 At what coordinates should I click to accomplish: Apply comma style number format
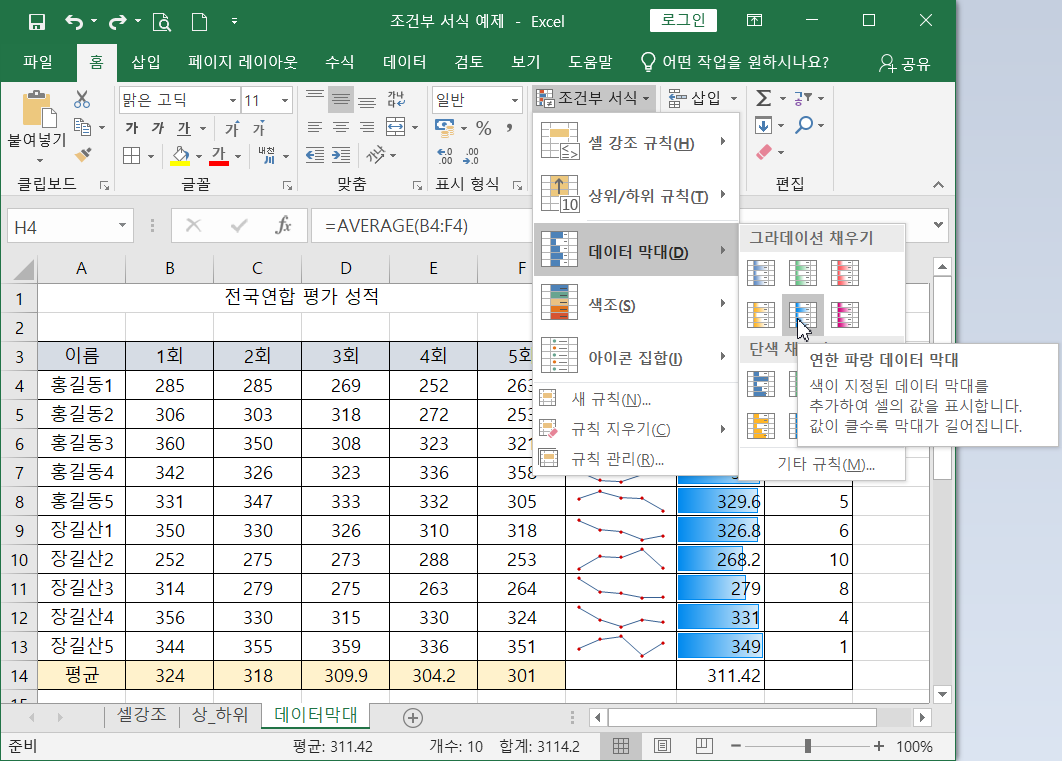509,127
